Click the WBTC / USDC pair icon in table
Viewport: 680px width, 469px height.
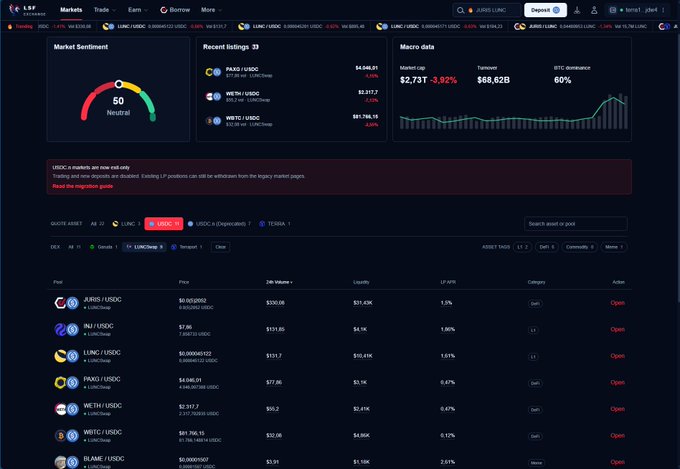pos(66,436)
